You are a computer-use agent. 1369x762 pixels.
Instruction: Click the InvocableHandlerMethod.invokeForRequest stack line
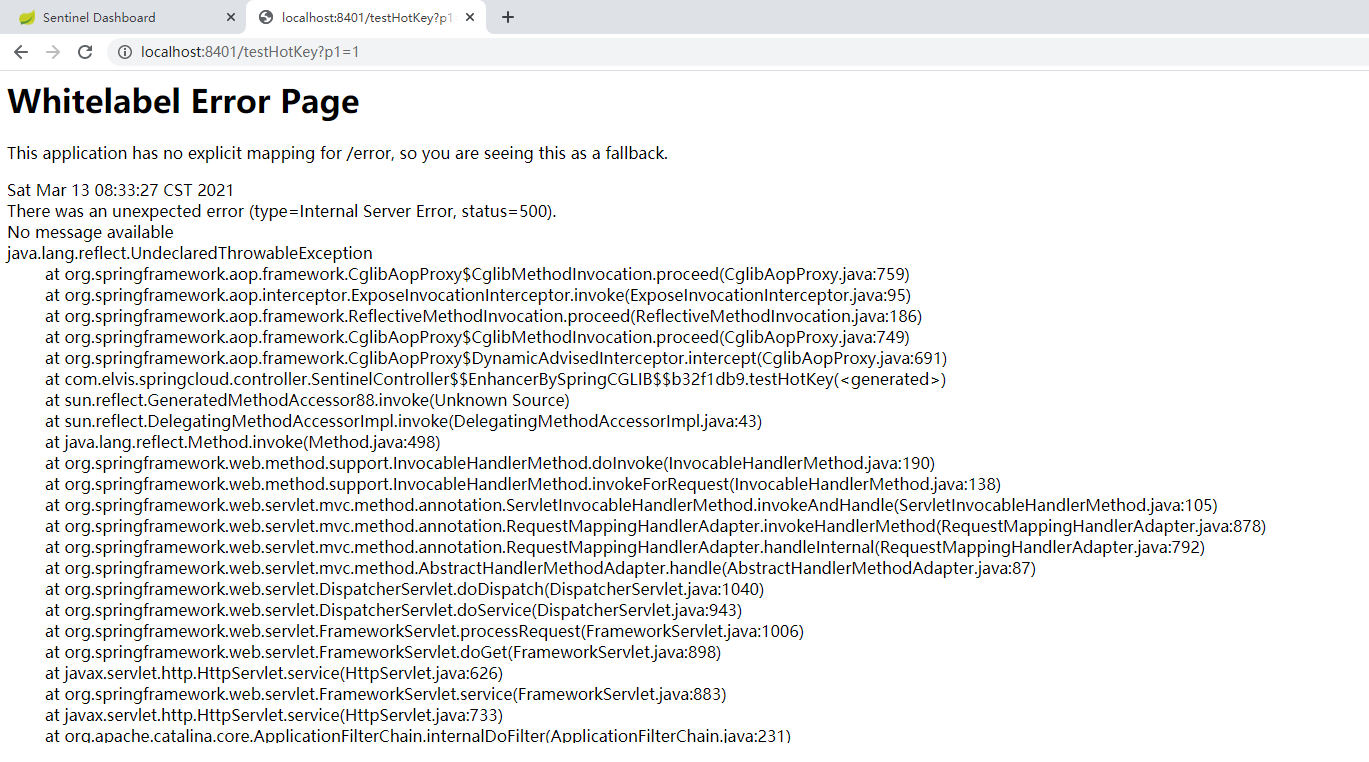[x=523, y=484]
